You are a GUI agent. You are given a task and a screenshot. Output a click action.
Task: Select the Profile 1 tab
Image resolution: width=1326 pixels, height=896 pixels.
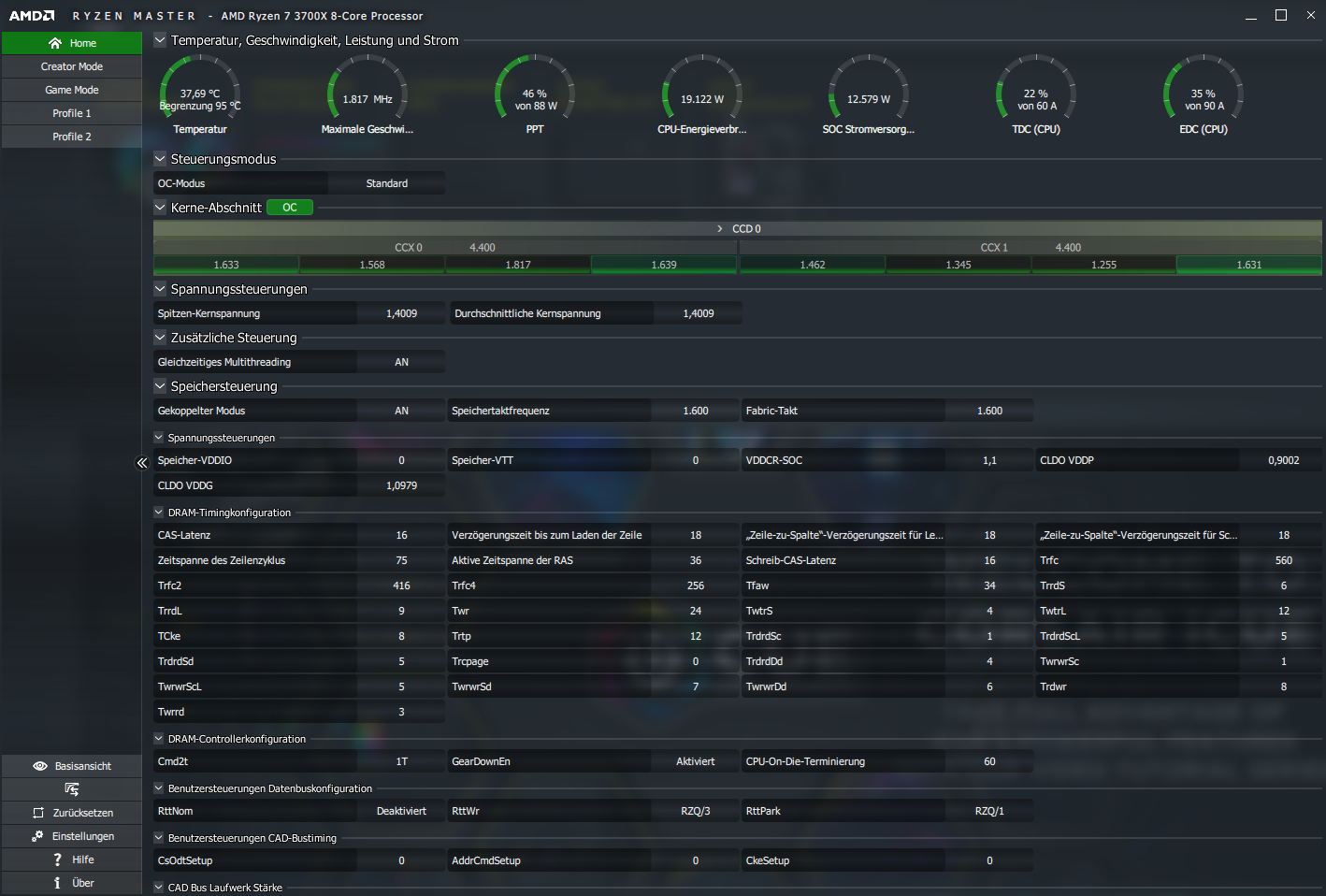pos(72,113)
